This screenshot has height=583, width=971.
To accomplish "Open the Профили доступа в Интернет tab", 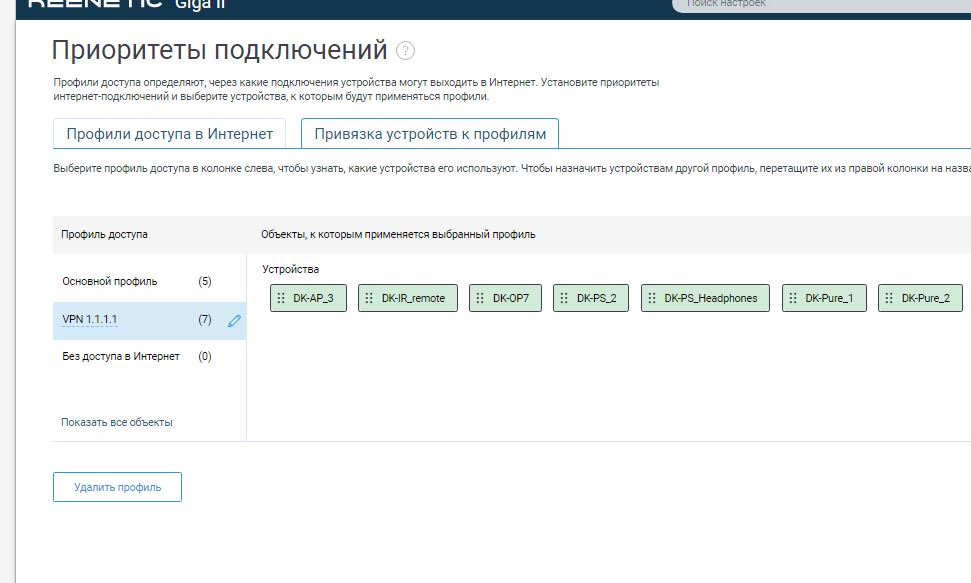I will [169, 134].
